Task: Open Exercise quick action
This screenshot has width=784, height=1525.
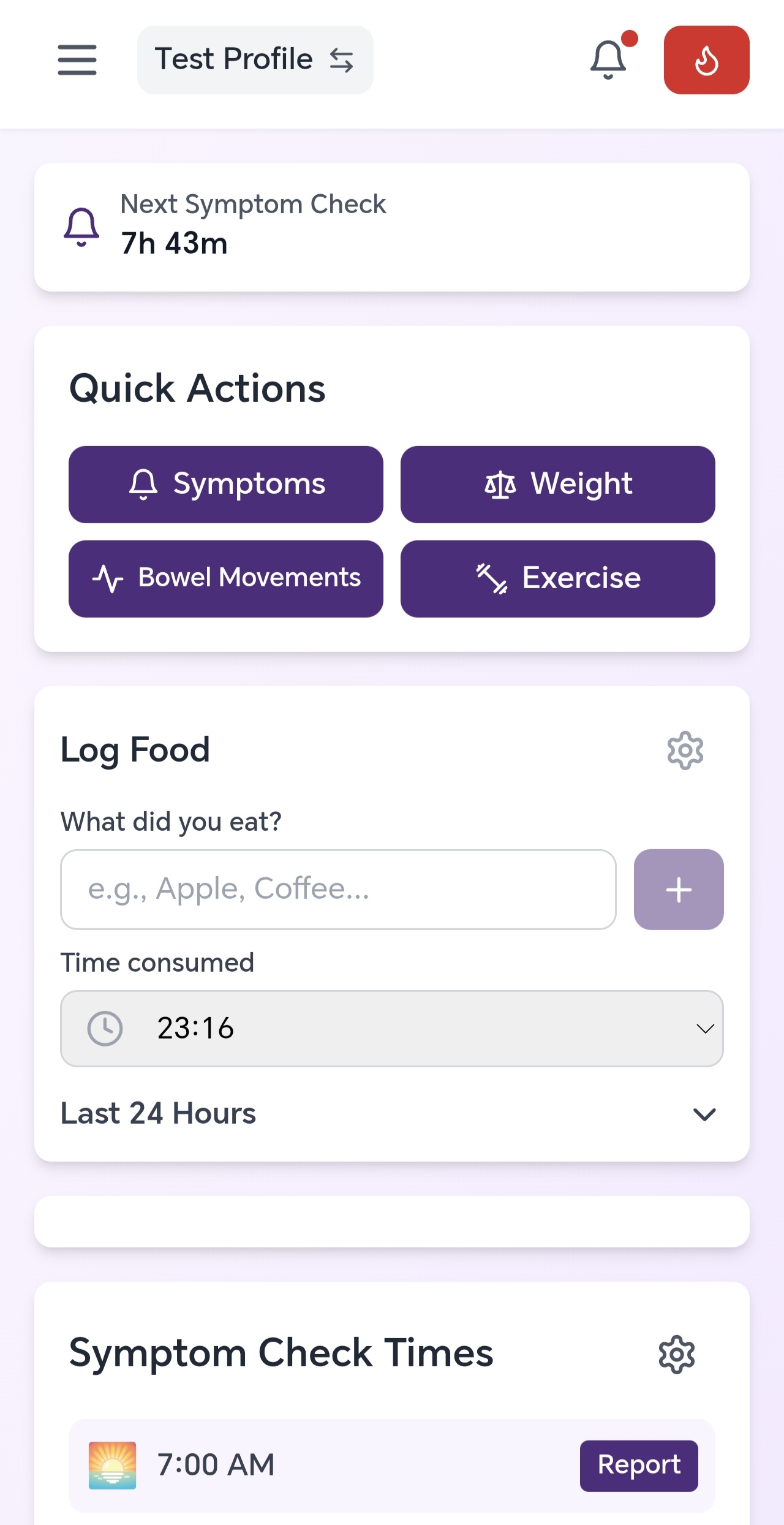Action: 557,578
